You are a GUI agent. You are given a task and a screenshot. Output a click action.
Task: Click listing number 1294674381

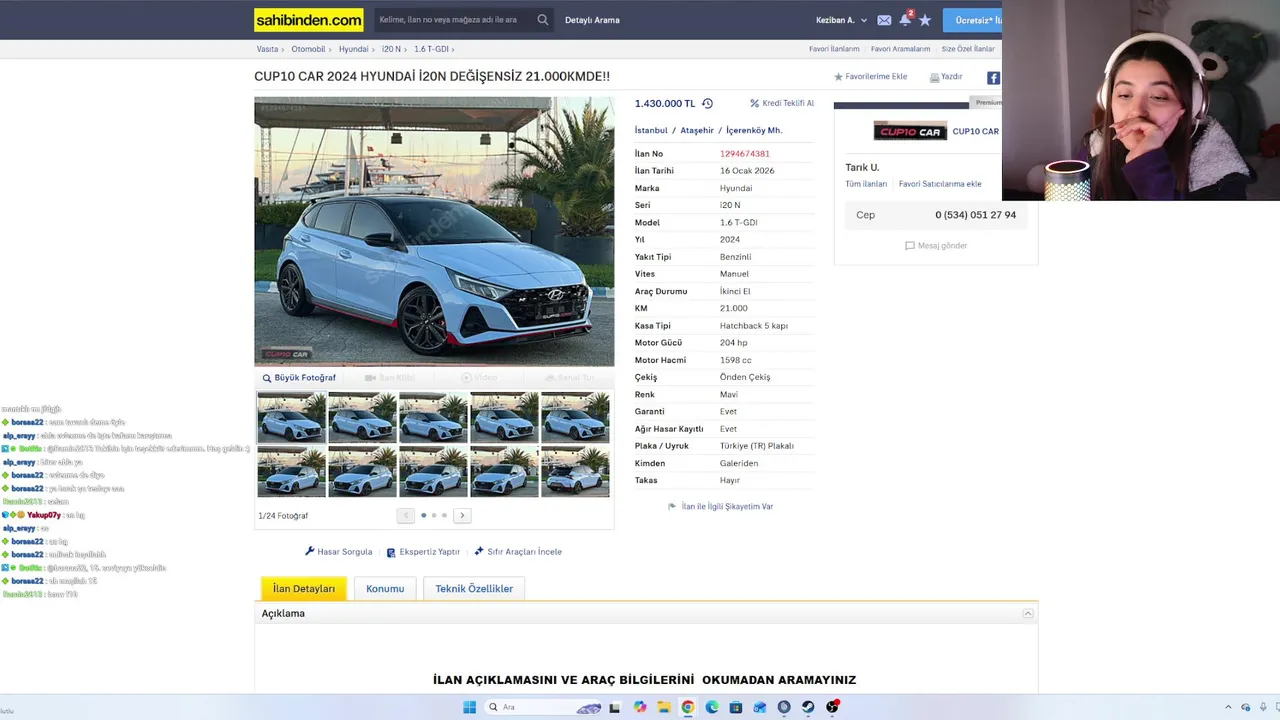(x=745, y=154)
